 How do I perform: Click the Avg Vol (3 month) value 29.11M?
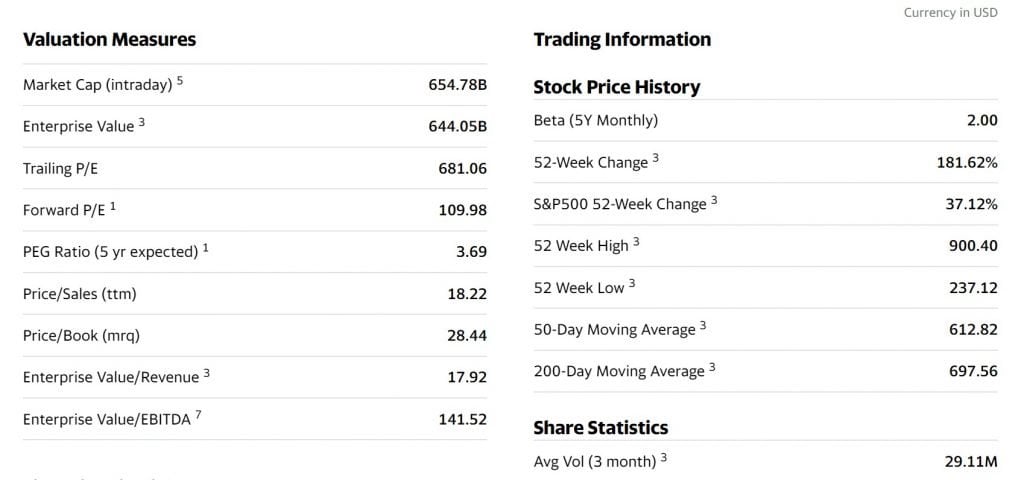pos(971,462)
